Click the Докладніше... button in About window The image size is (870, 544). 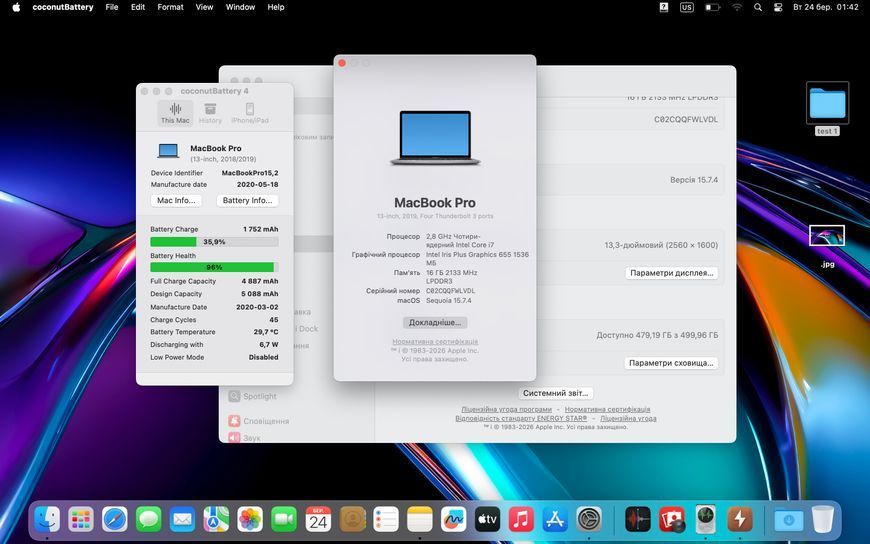click(435, 323)
